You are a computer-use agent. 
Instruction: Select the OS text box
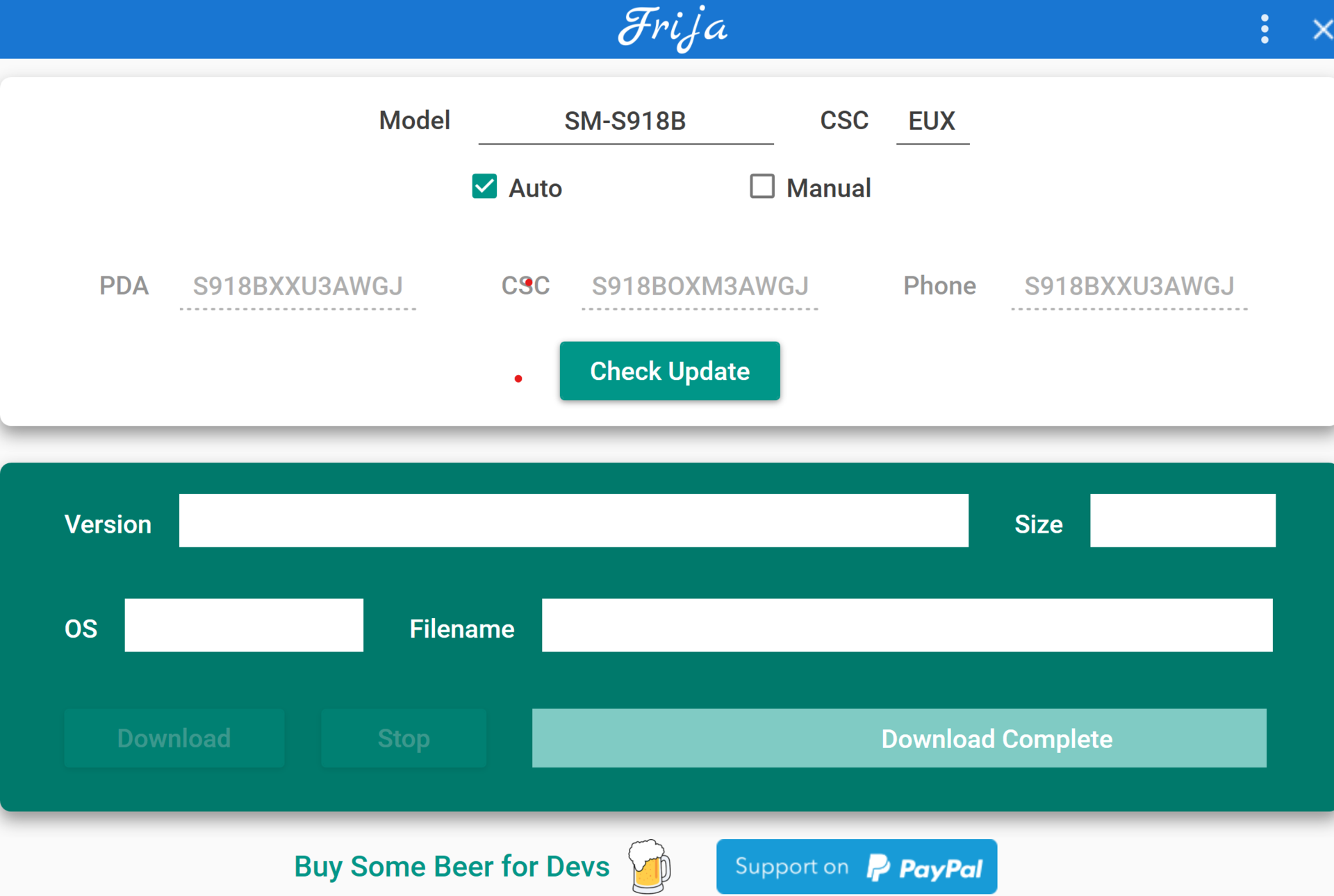[243, 625]
